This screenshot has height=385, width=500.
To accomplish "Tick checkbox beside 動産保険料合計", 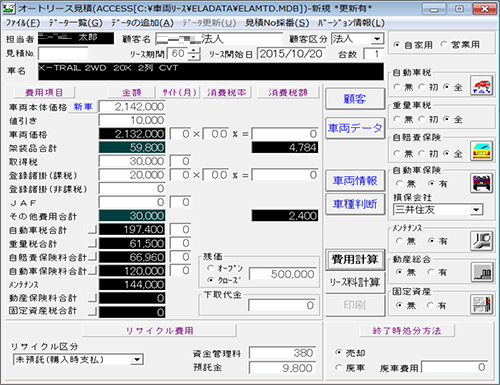I will pos(92,298).
